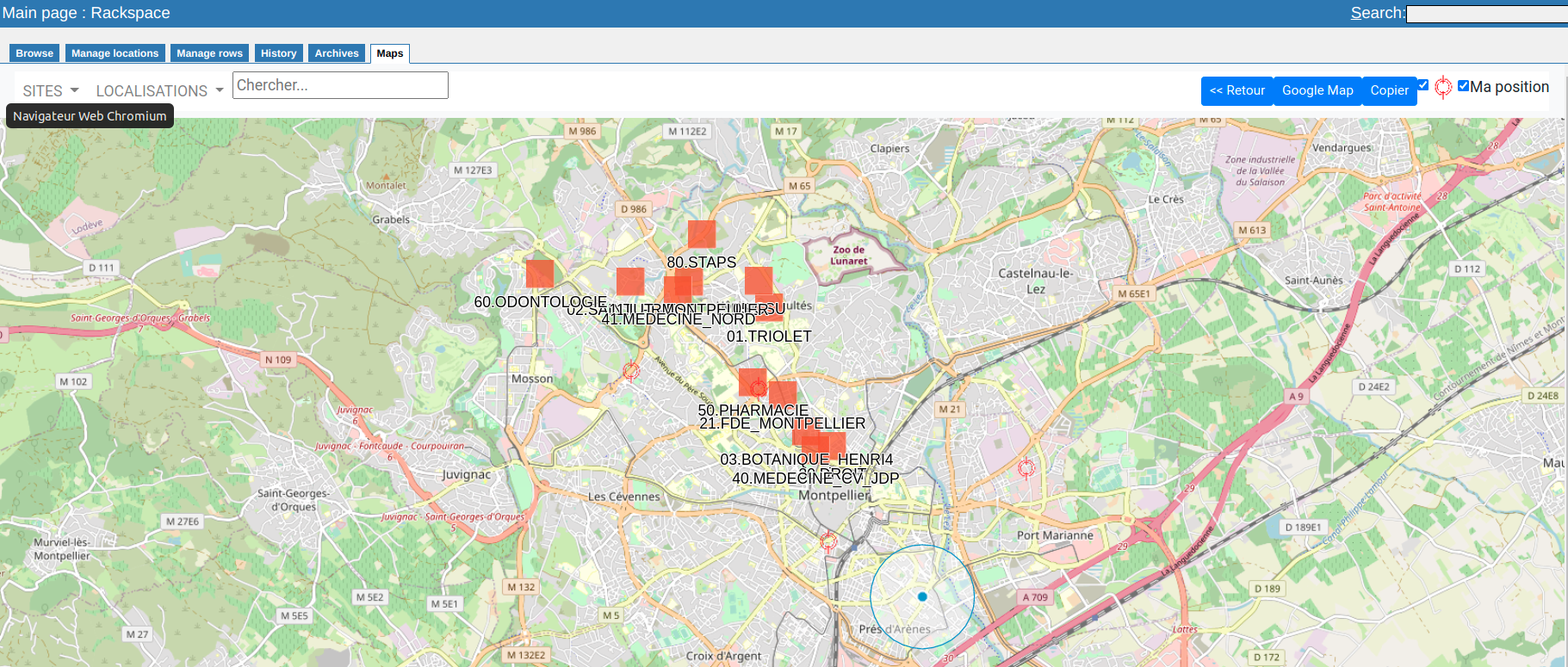Select the 80.STAPS orange square marker
The image size is (1568, 667).
(702, 234)
